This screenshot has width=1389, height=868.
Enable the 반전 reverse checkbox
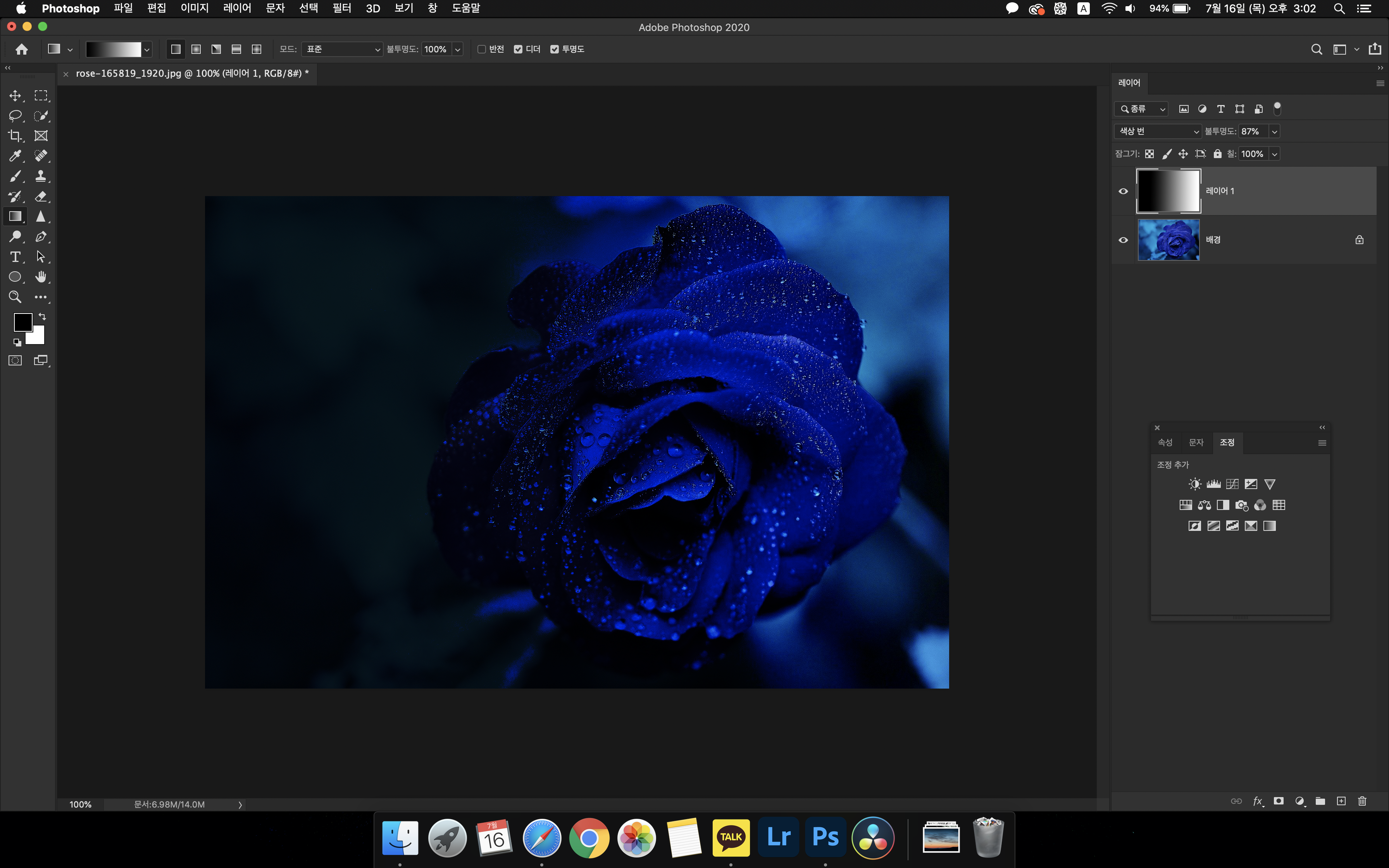482,49
